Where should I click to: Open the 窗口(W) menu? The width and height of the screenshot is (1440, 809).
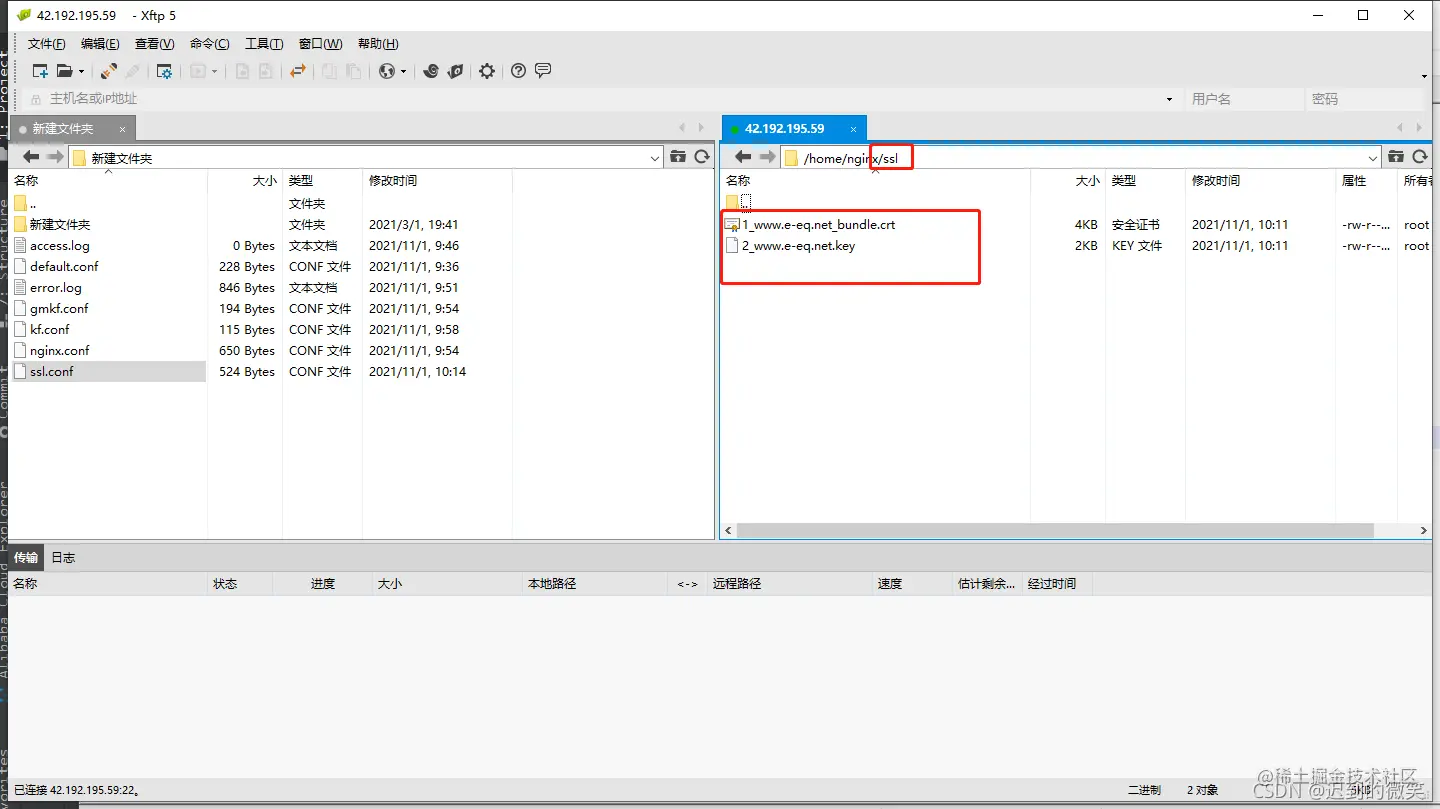[x=320, y=44]
